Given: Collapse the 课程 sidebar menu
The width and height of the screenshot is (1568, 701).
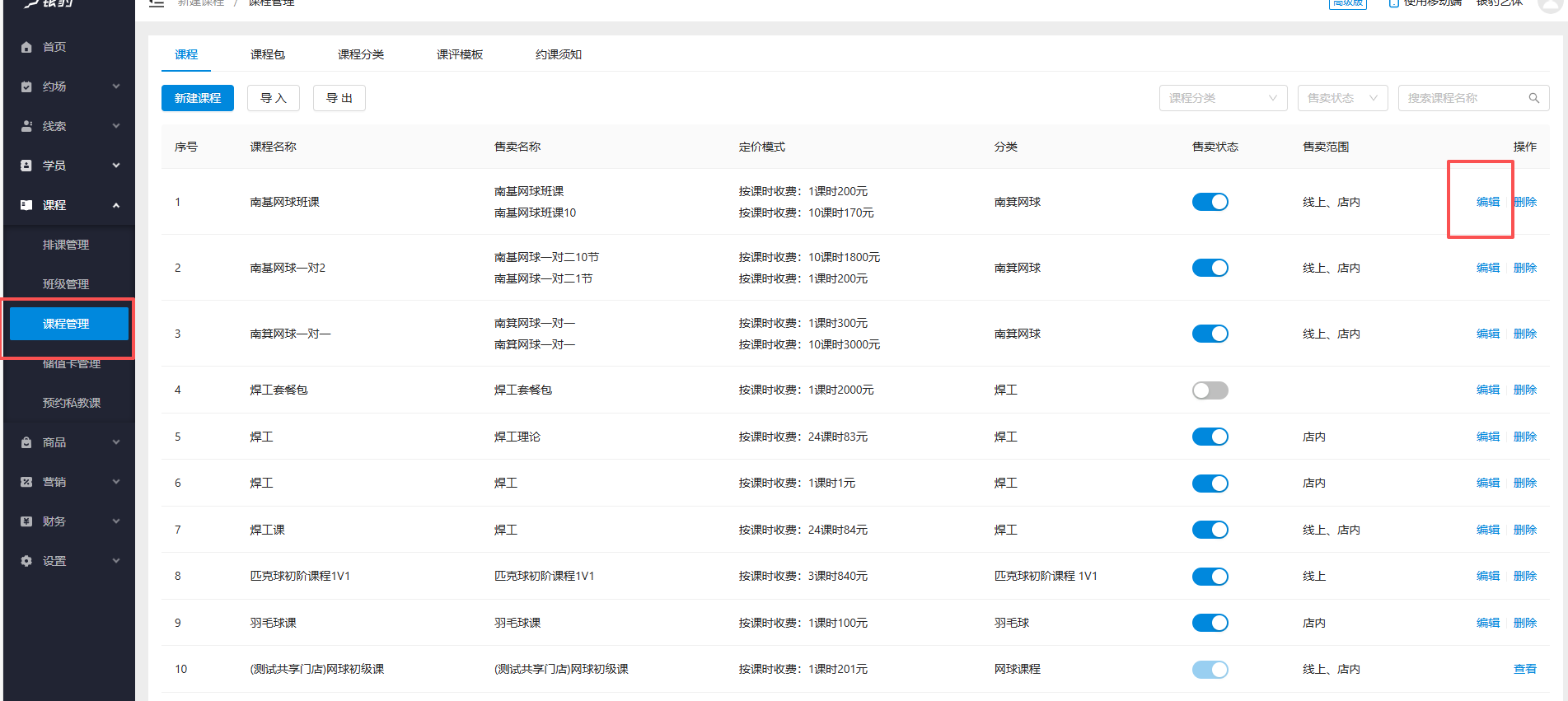Looking at the screenshot, I should [116, 205].
